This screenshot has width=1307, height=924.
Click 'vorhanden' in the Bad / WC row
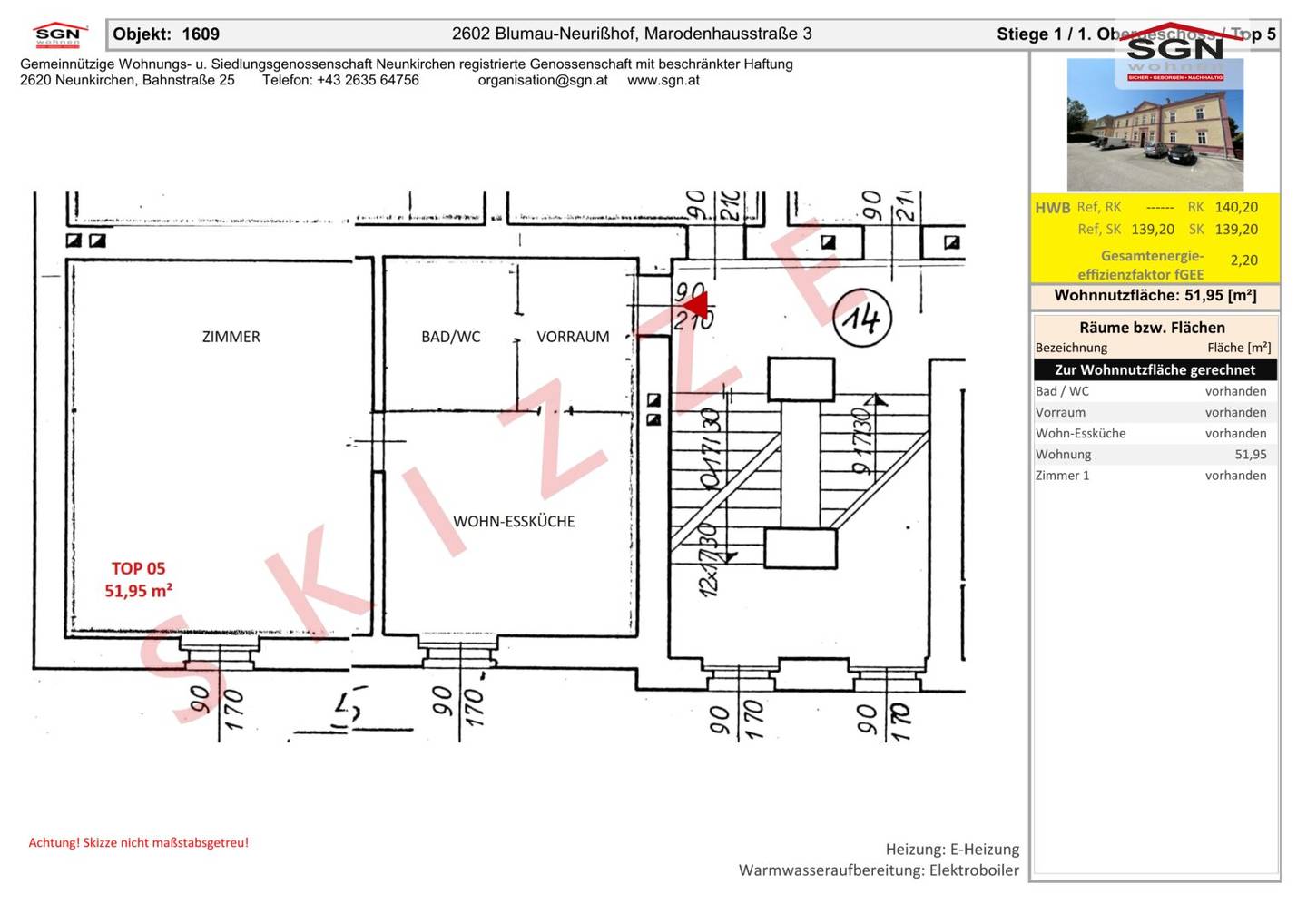point(1235,391)
